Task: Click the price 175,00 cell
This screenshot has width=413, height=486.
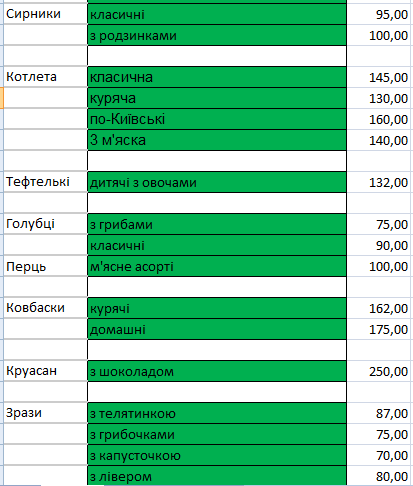Action: click(379, 329)
